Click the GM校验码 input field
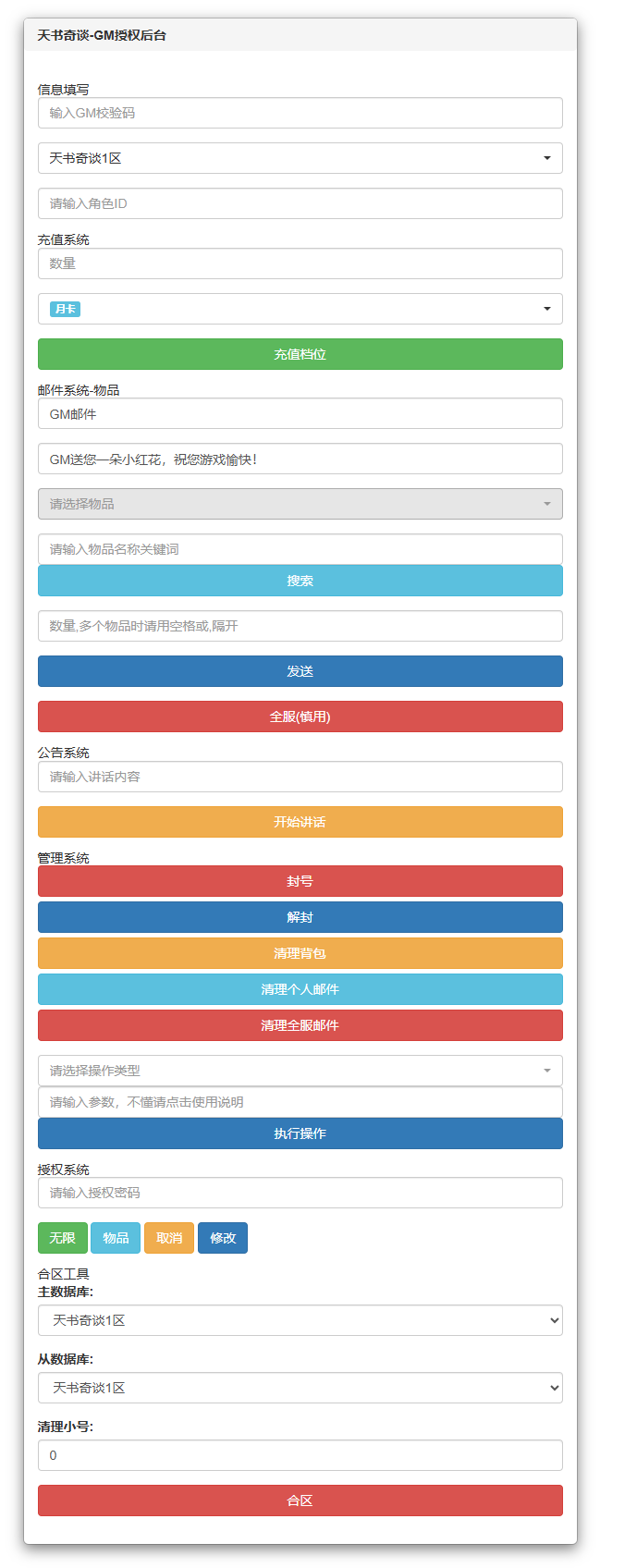 pyautogui.click(x=300, y=113)
